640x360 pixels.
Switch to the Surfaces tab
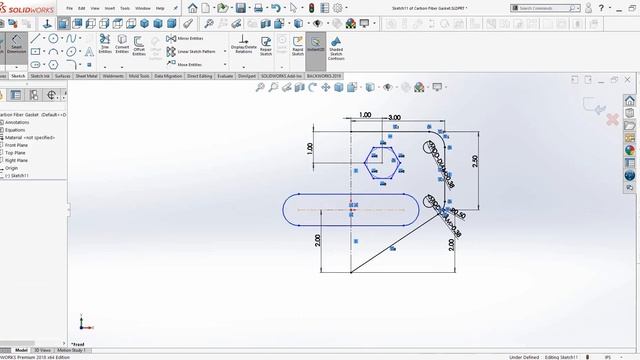tap(63, 76)
